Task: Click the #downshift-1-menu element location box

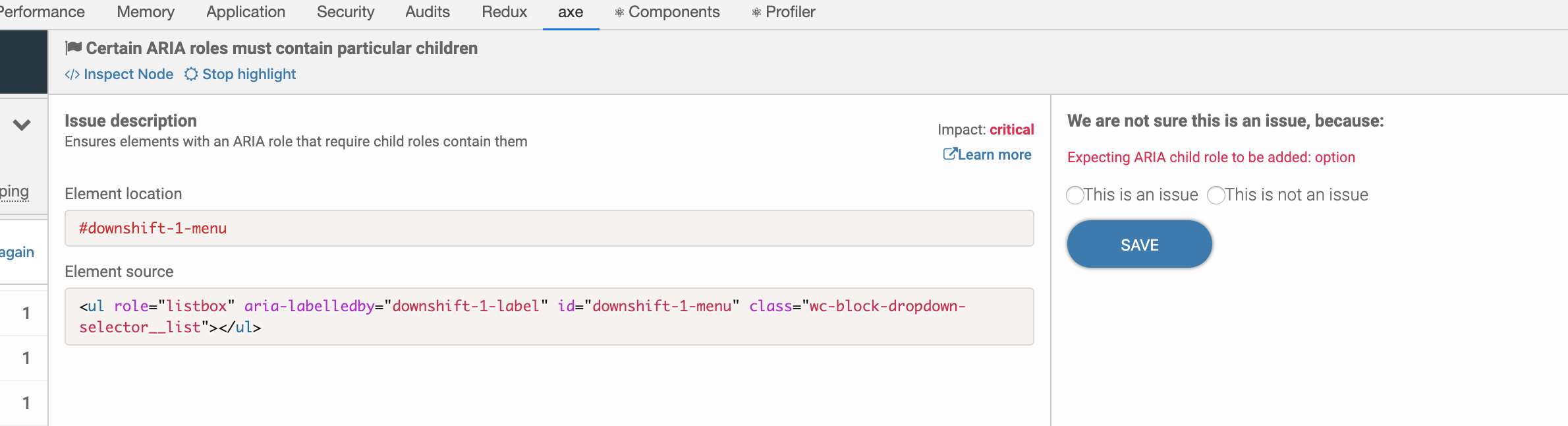Action: (x=549, y=228)
